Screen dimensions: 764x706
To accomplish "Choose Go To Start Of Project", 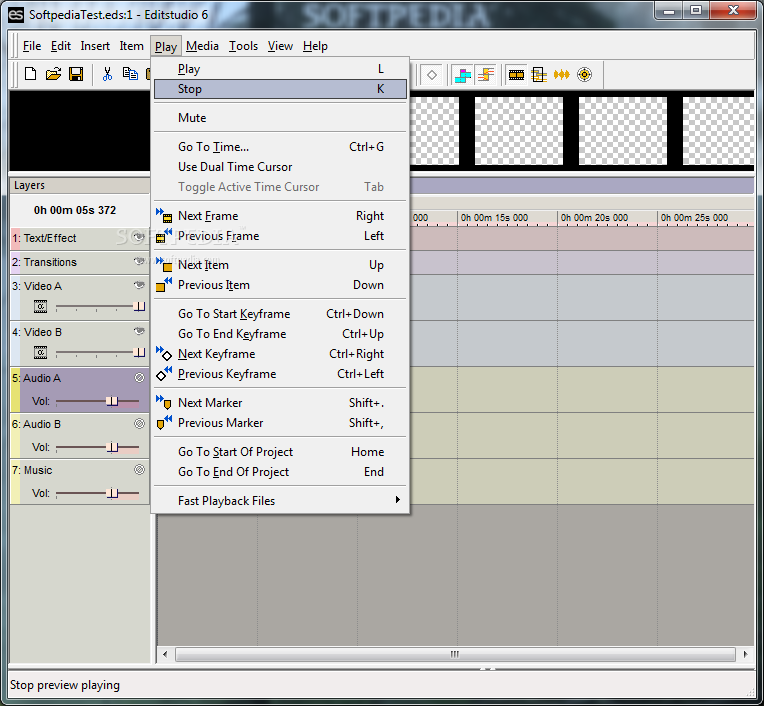I will pos(280,452).
